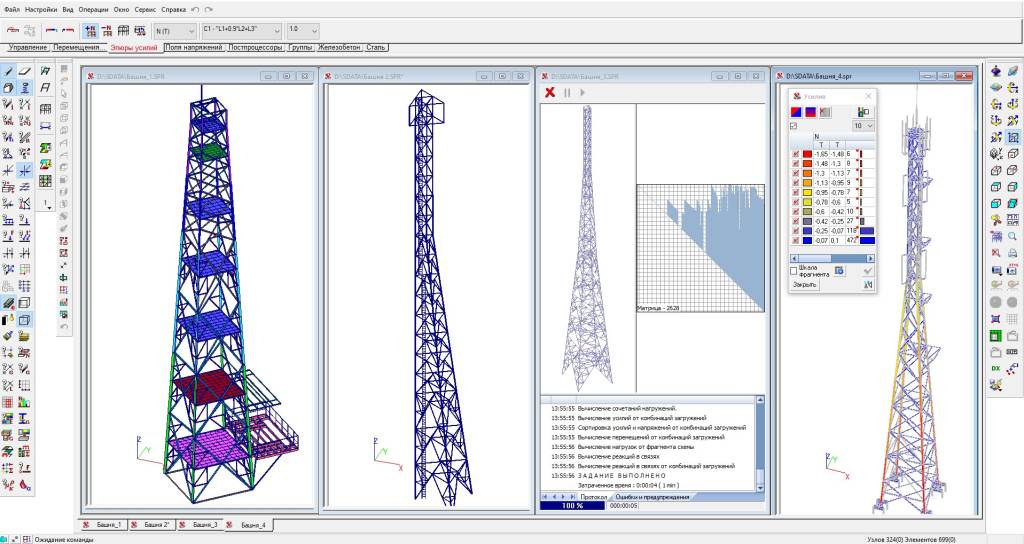Image resolution: width=1024 pixels, height=544 pixels.
Task: Switch to the Башня_1 document tab
Action: click(x=104, y=524)
